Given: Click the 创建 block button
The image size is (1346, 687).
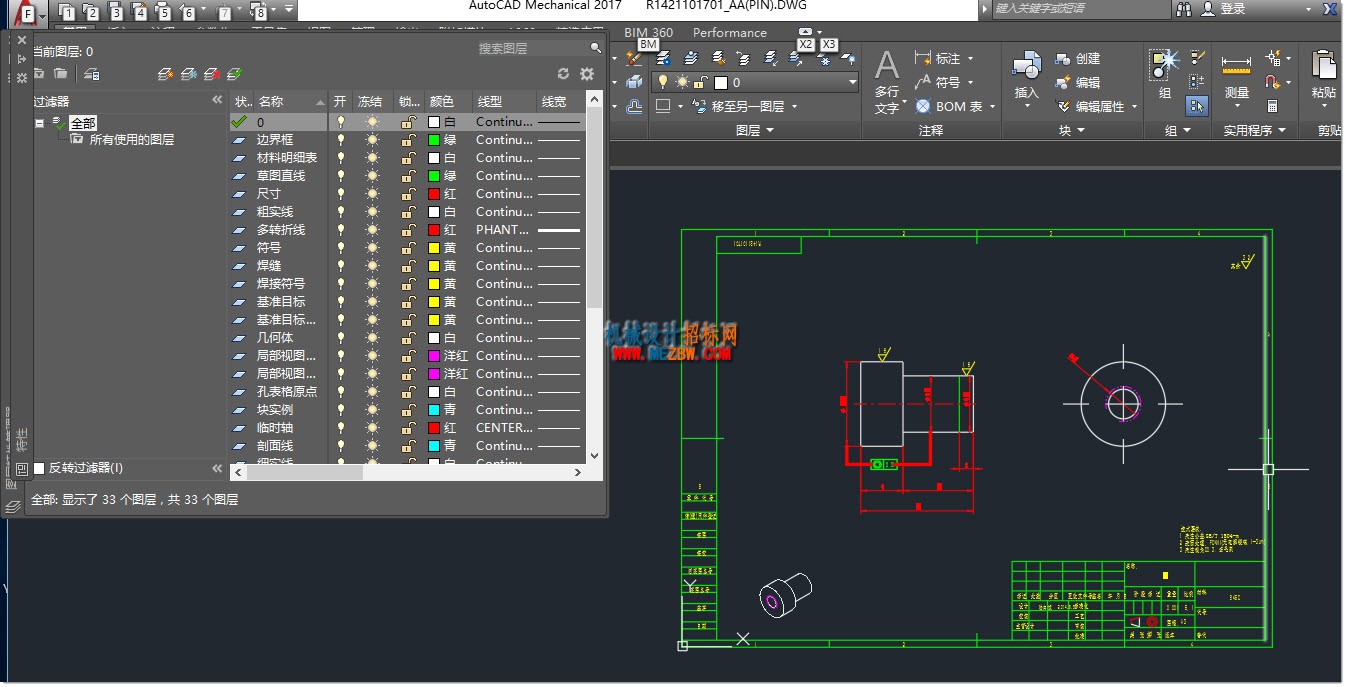Looking at the screenshot, I should pyautogui.click(x=1078, y=58).
